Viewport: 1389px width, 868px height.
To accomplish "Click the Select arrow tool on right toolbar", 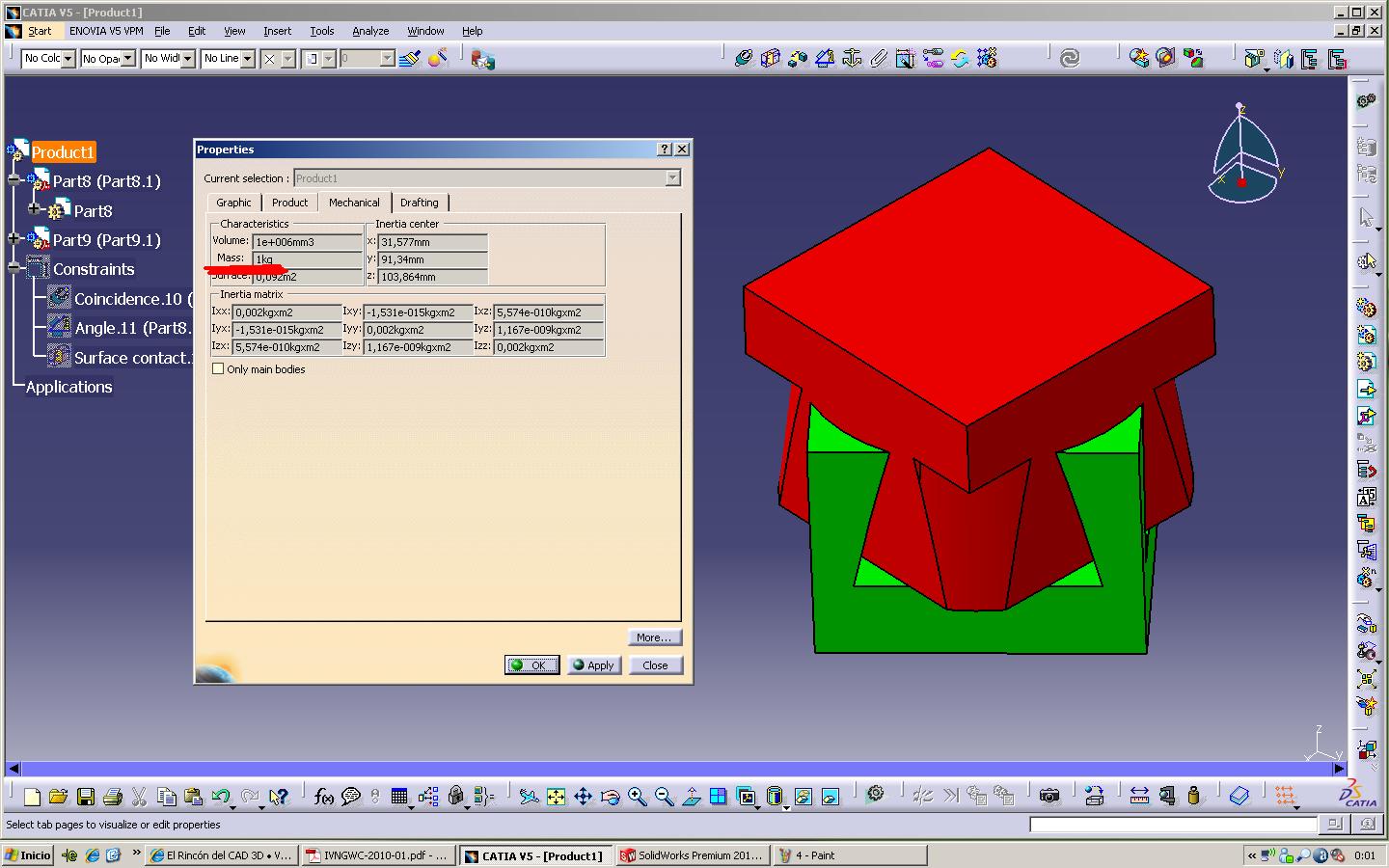I will pos(1366,217).
